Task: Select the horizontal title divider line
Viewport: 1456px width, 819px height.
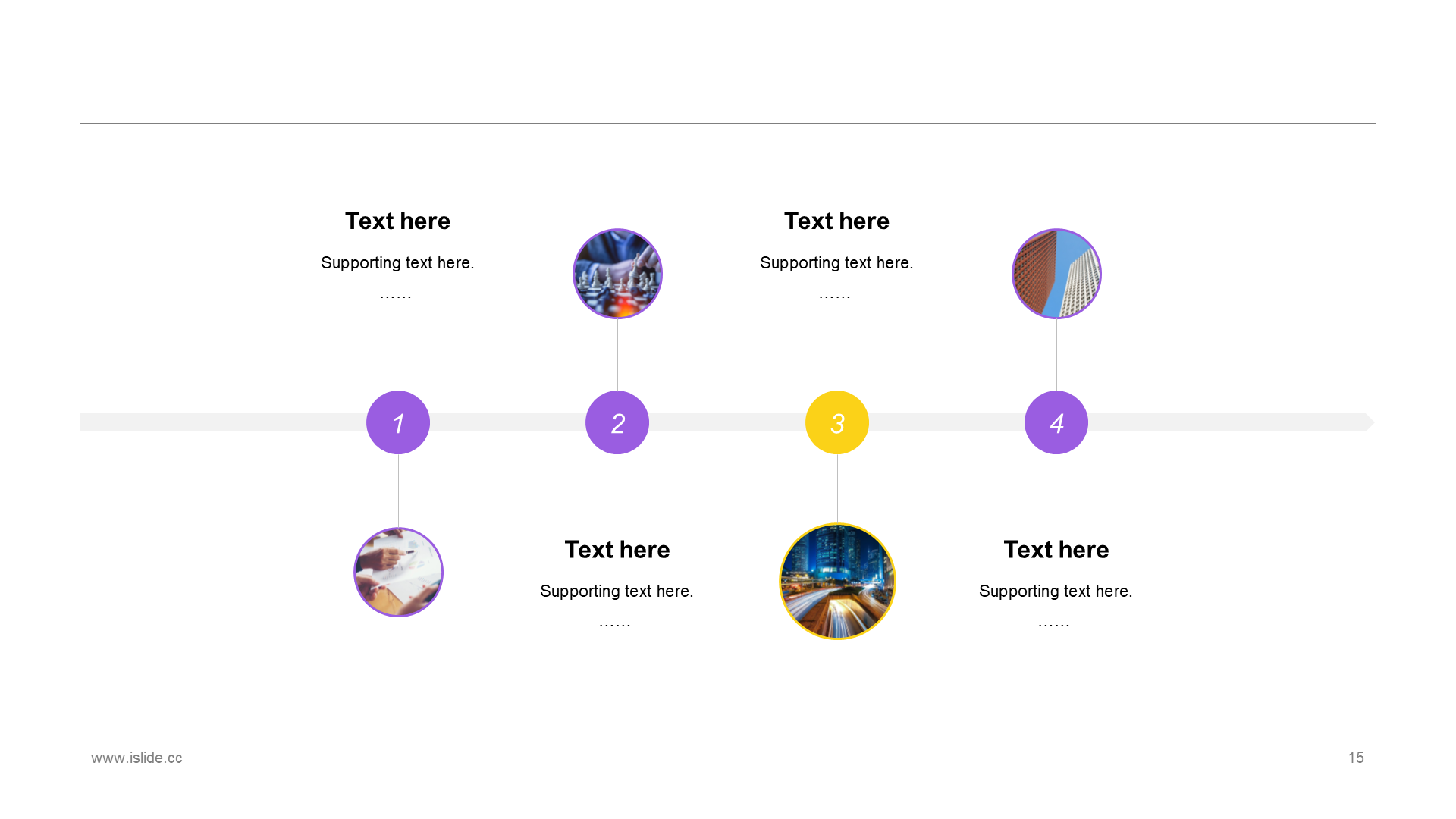Action: click(728, 123)
